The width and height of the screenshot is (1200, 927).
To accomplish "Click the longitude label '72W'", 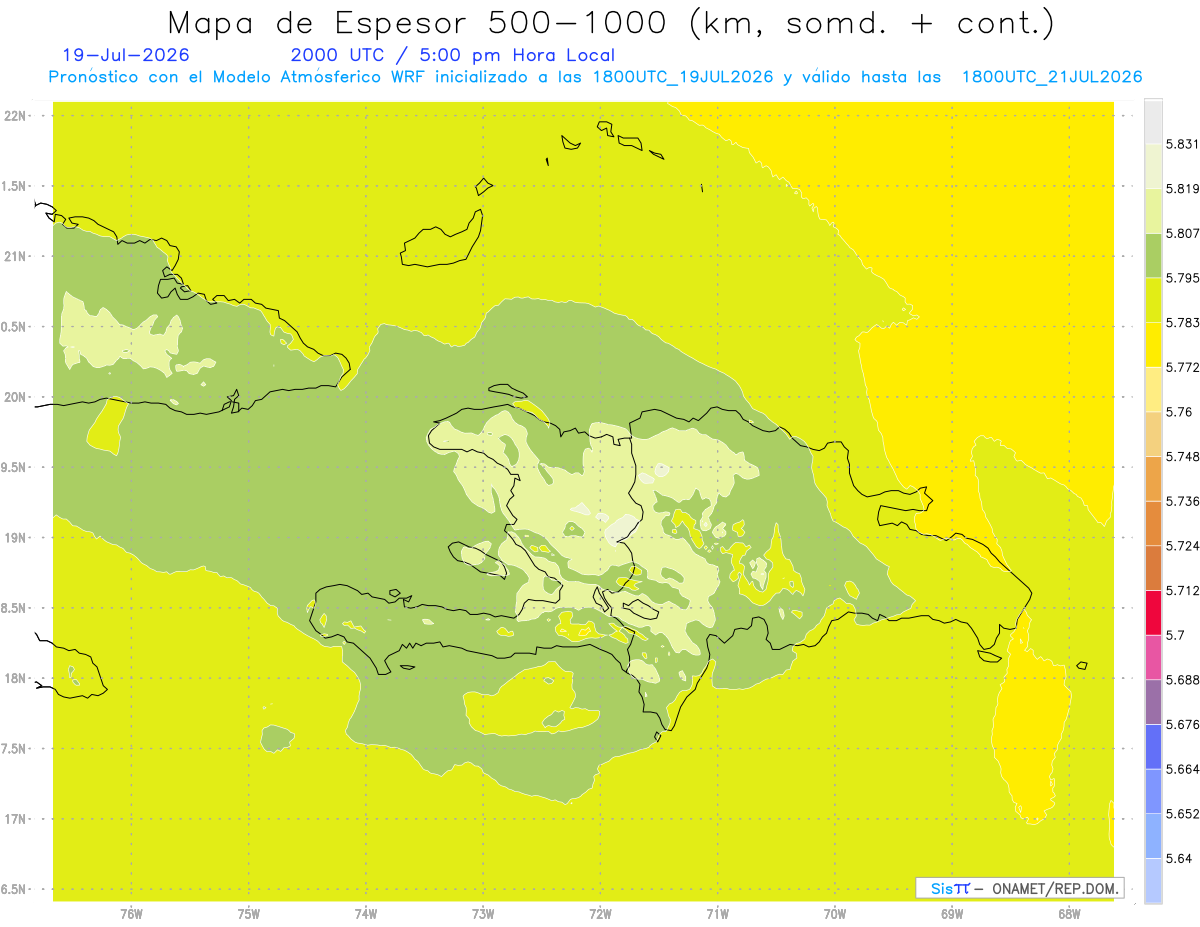I will [x=600, y=913].
